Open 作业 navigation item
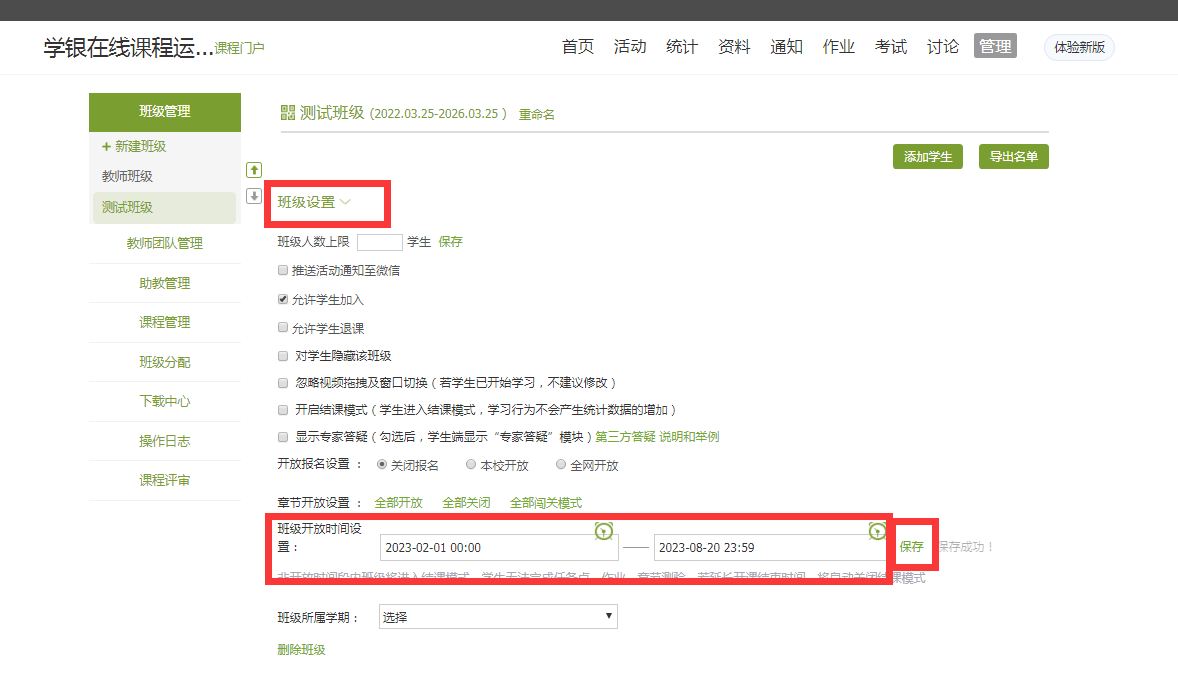This screenshot has height=695, width=1178. point(838,47)
